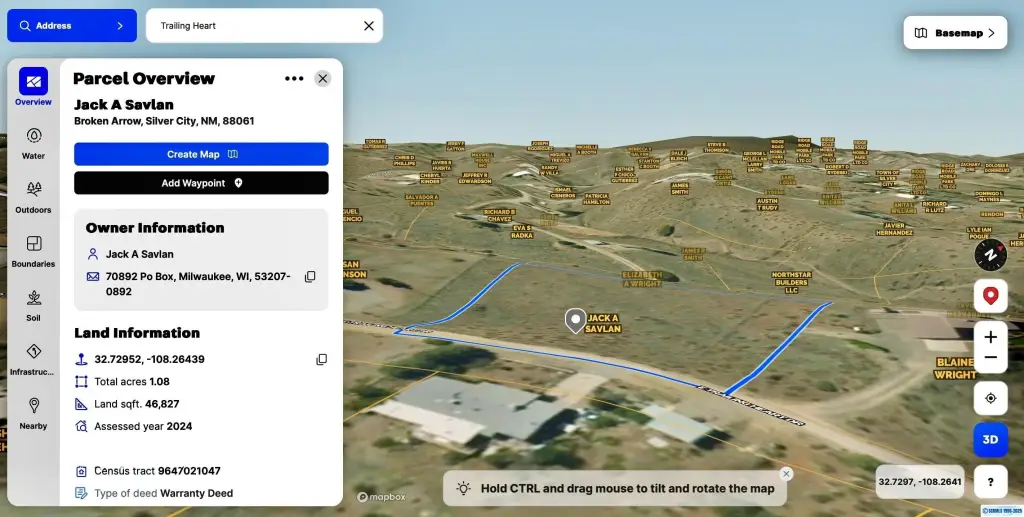Open the Water sidebar tab
The height and width of the screenshot is (517, 1024).
(33, 144)
